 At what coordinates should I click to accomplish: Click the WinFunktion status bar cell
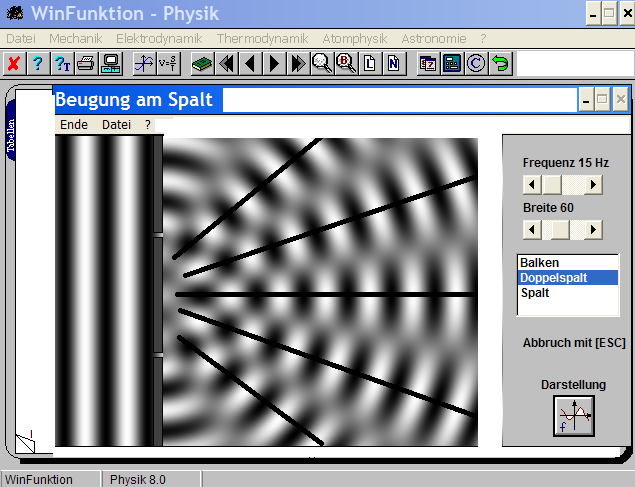pos(51,479)
